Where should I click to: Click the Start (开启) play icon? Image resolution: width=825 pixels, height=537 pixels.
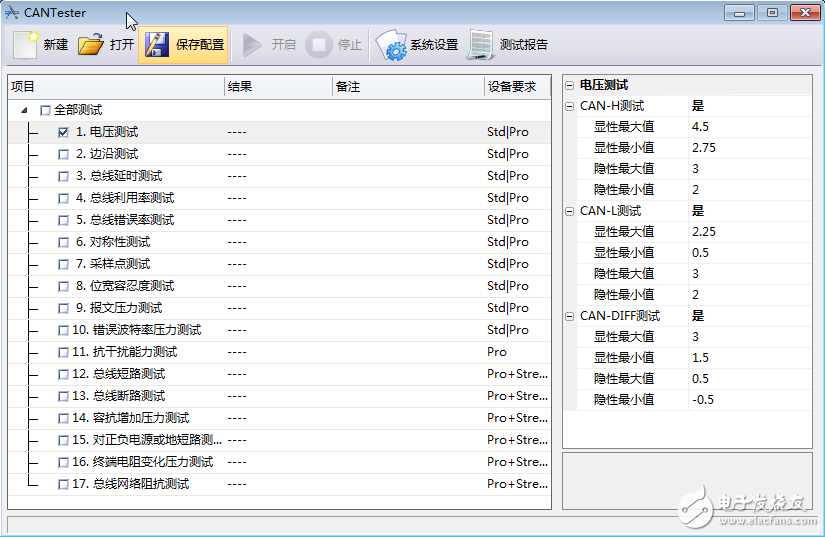[252, 45]
